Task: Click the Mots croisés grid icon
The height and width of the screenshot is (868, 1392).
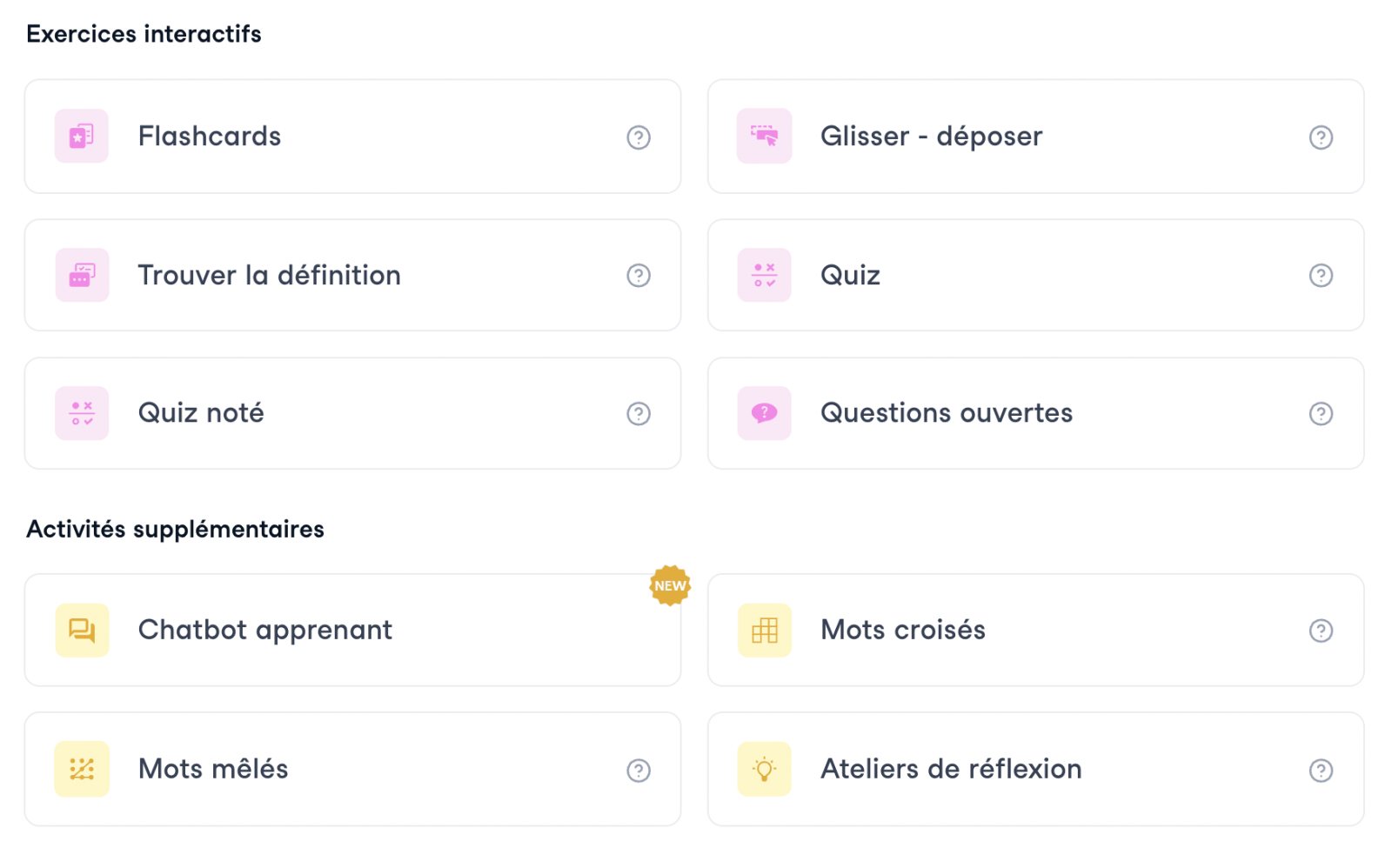Action: coord(764,630)
